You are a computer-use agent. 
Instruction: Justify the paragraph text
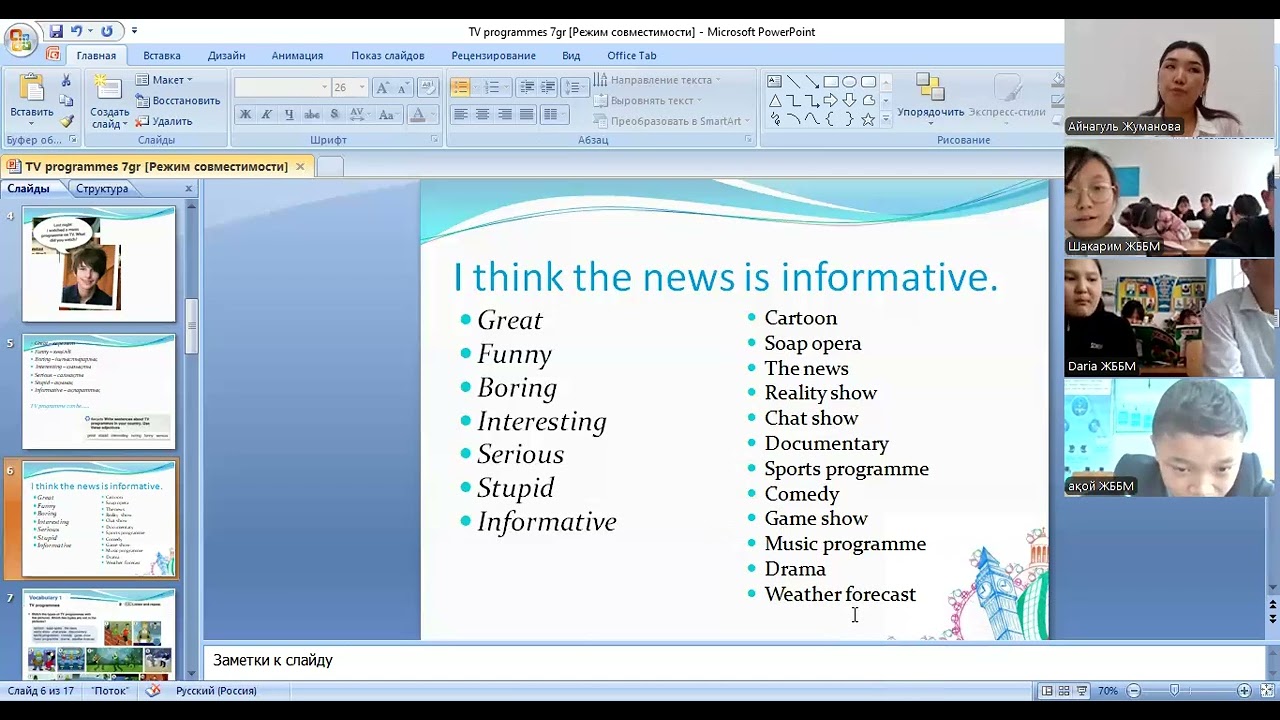pyautogui.click(x=526, y=115)
